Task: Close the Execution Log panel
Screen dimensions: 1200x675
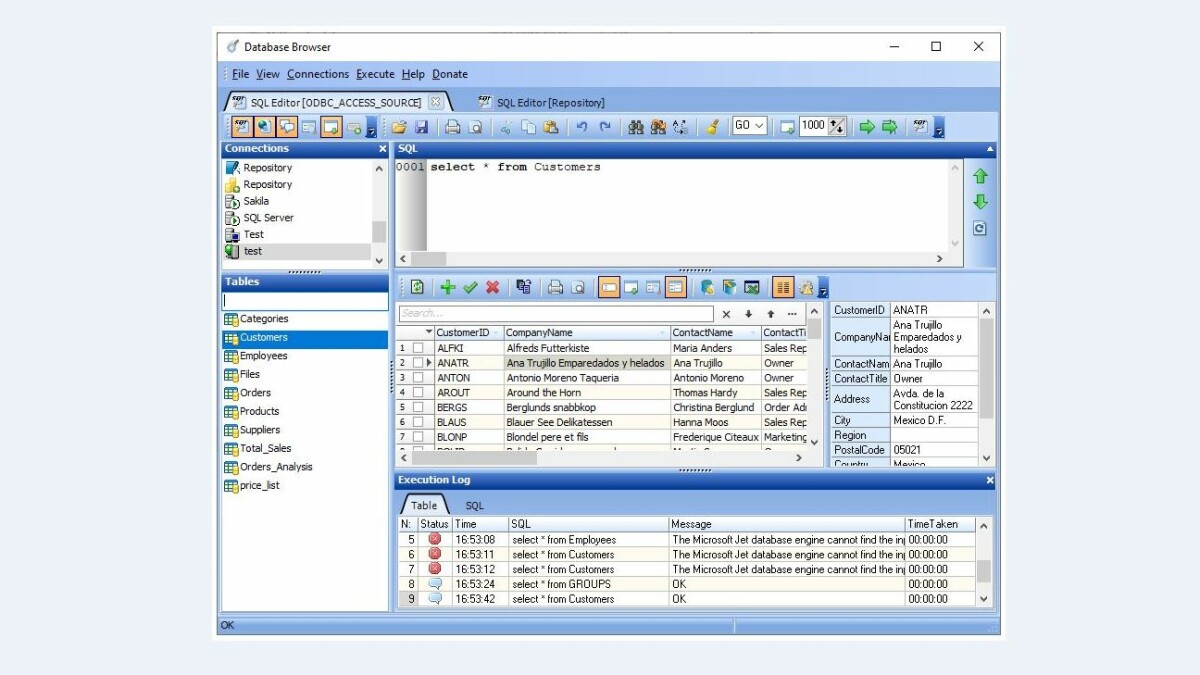Action: point(990,481)
